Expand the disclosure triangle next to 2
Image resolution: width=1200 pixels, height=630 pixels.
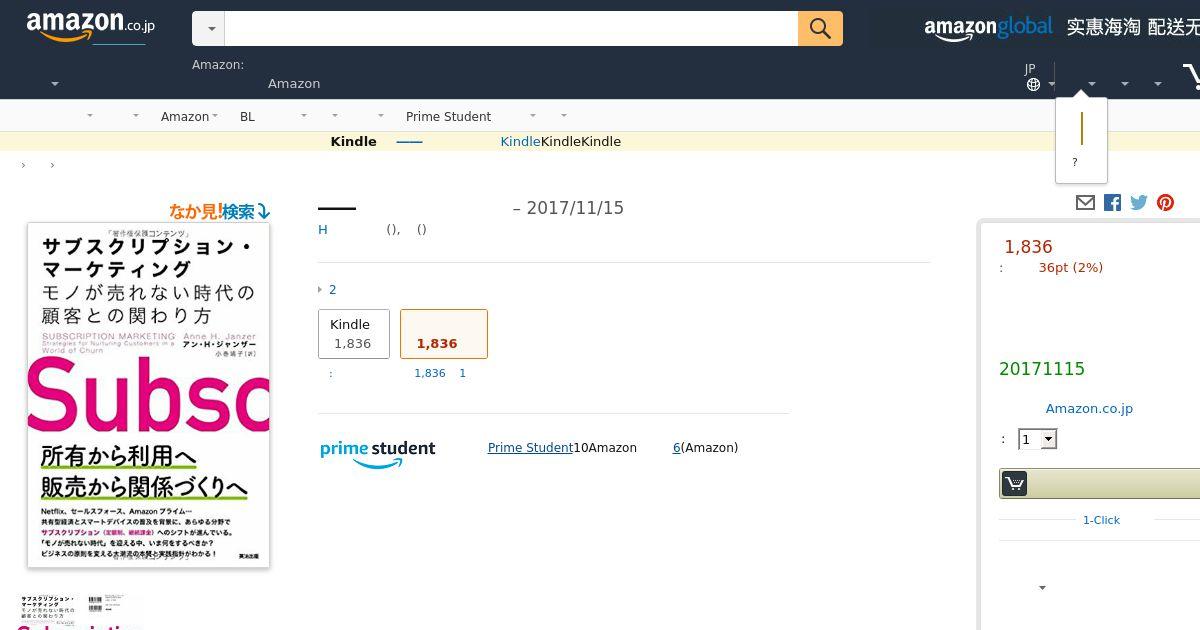[x=320, y=290]
